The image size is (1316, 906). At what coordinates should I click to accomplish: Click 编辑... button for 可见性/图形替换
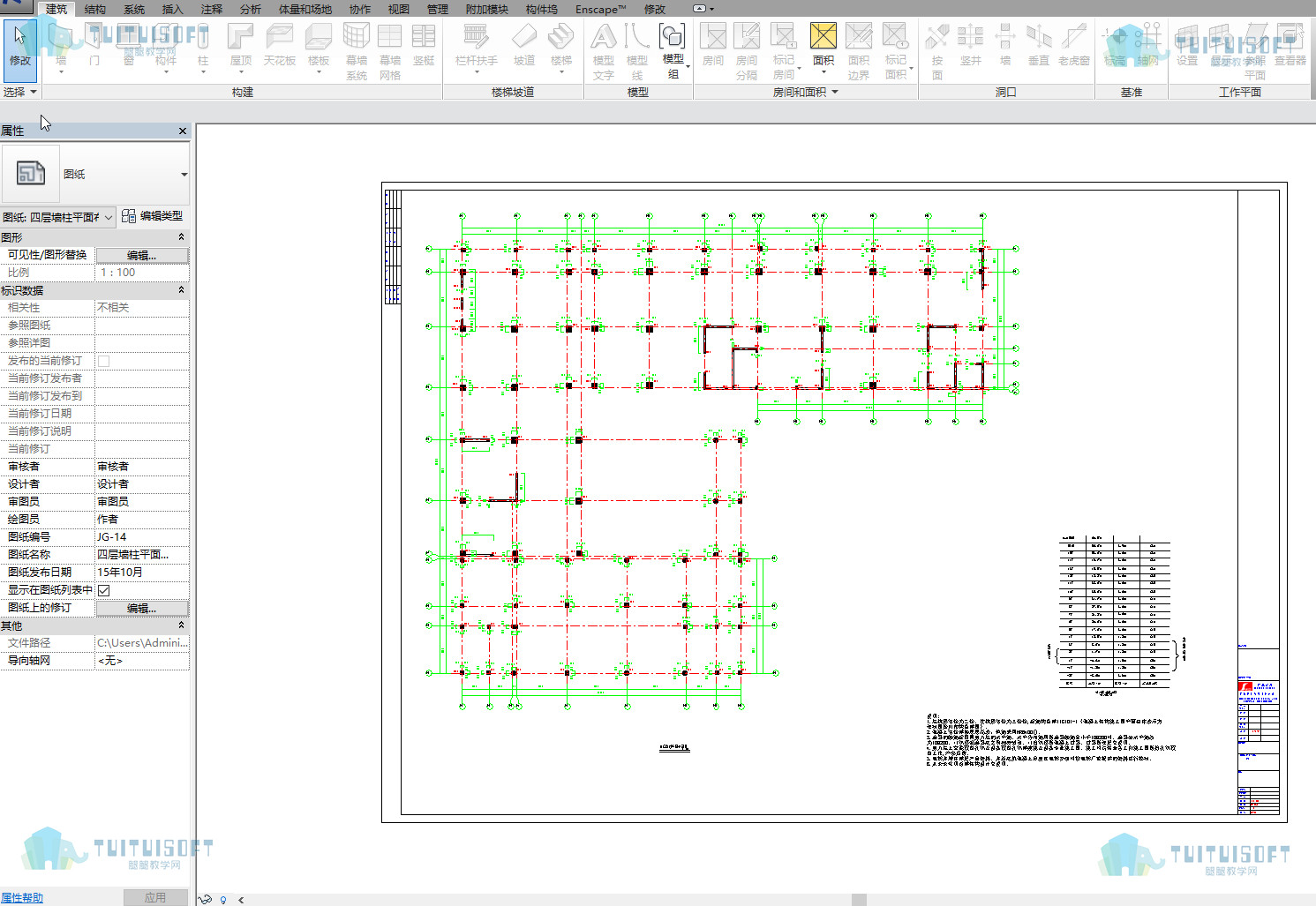pos(141,255)
